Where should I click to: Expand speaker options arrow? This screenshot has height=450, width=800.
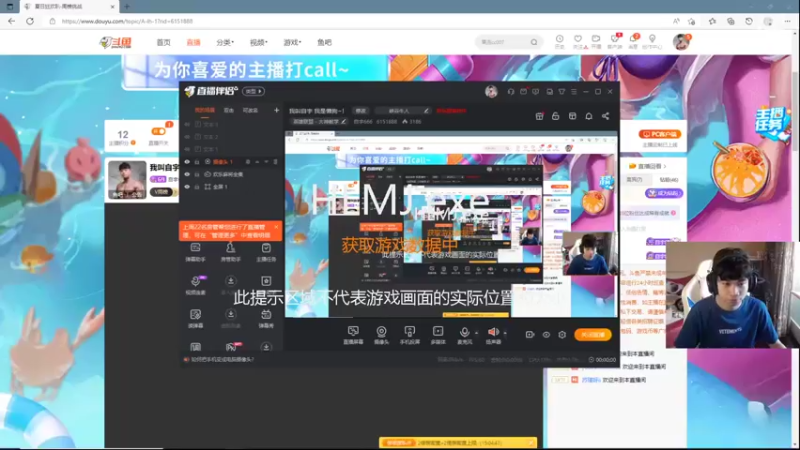[x=505, y=333]
